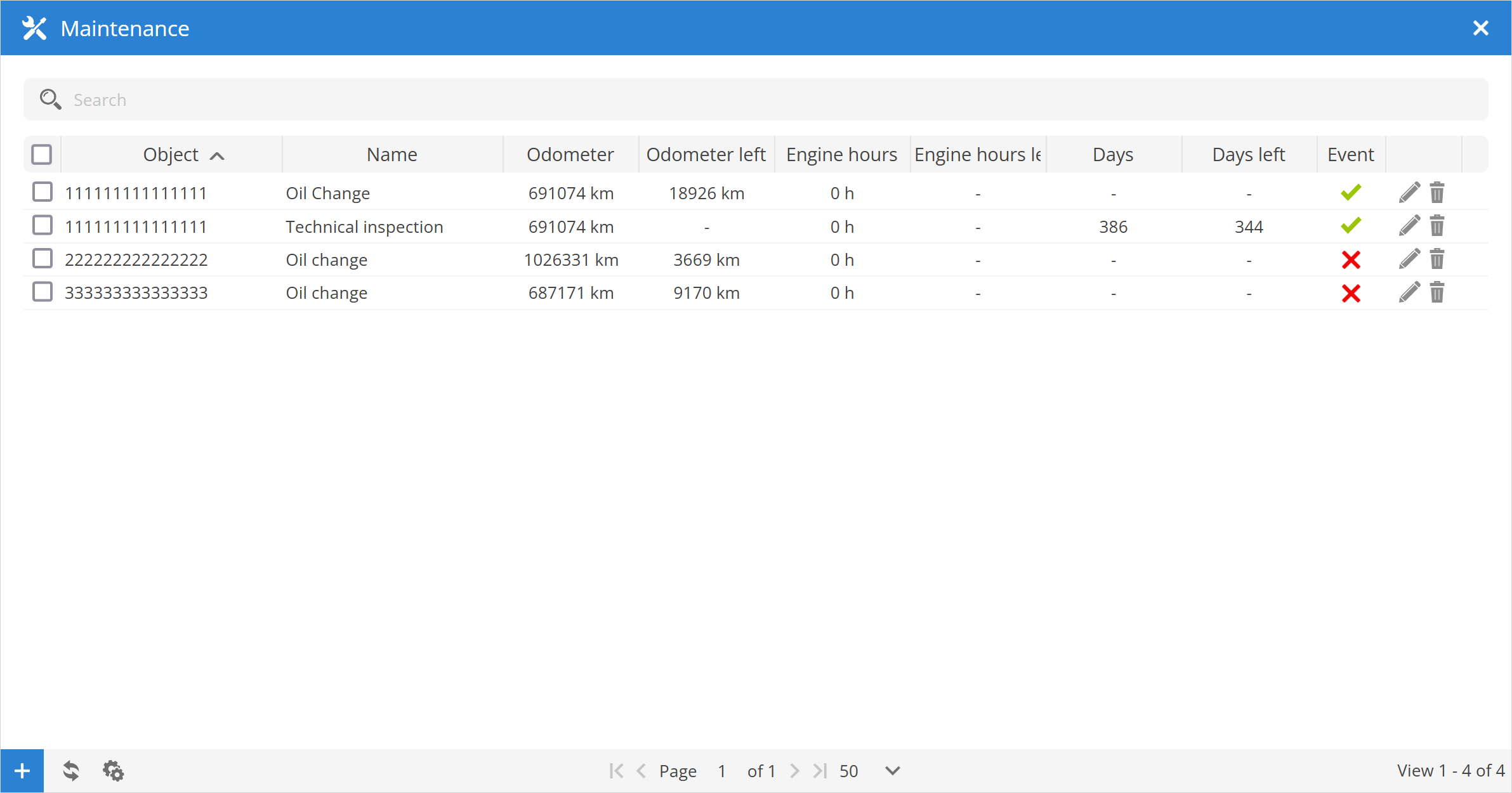This screenshot has height=793, width=1512.
Task: Check the Technical inspection row checkbox
Action: pyautogui.click(x=43, y=225)
